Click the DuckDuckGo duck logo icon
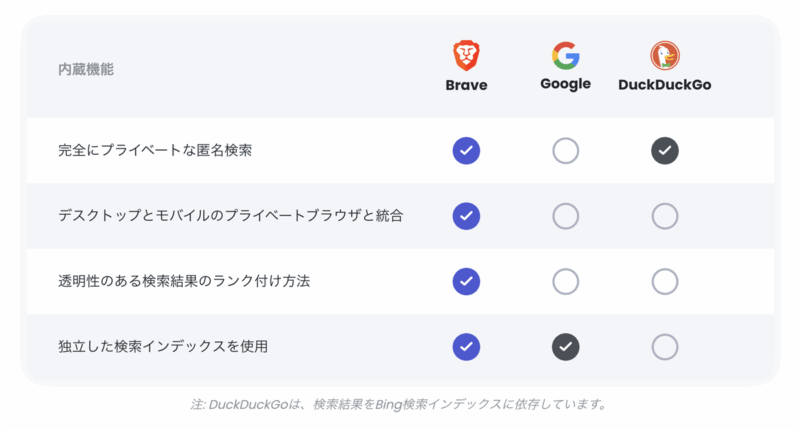 [x=665, y=55]
